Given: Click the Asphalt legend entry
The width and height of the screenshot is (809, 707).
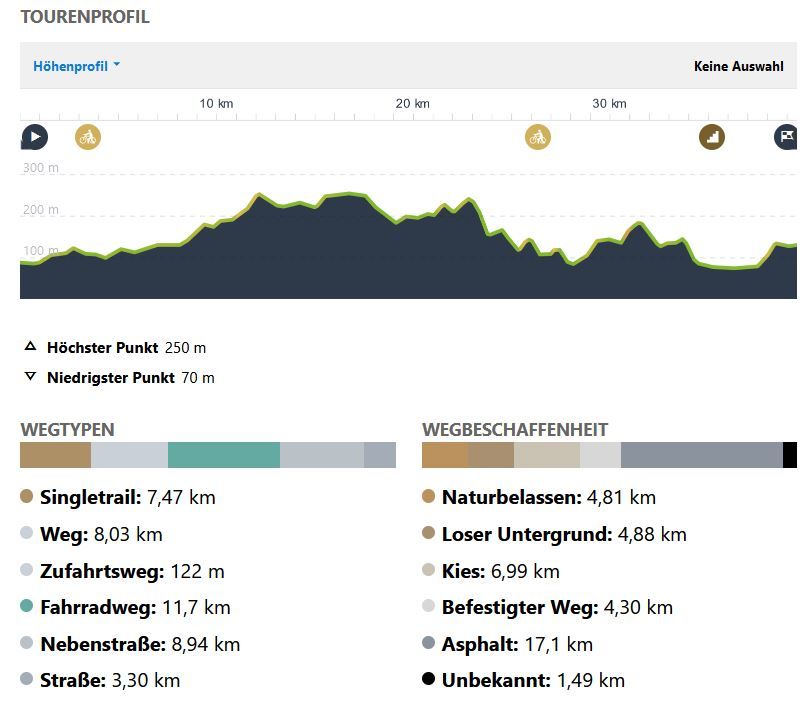Looking at the screenshot, I should 517,644.
